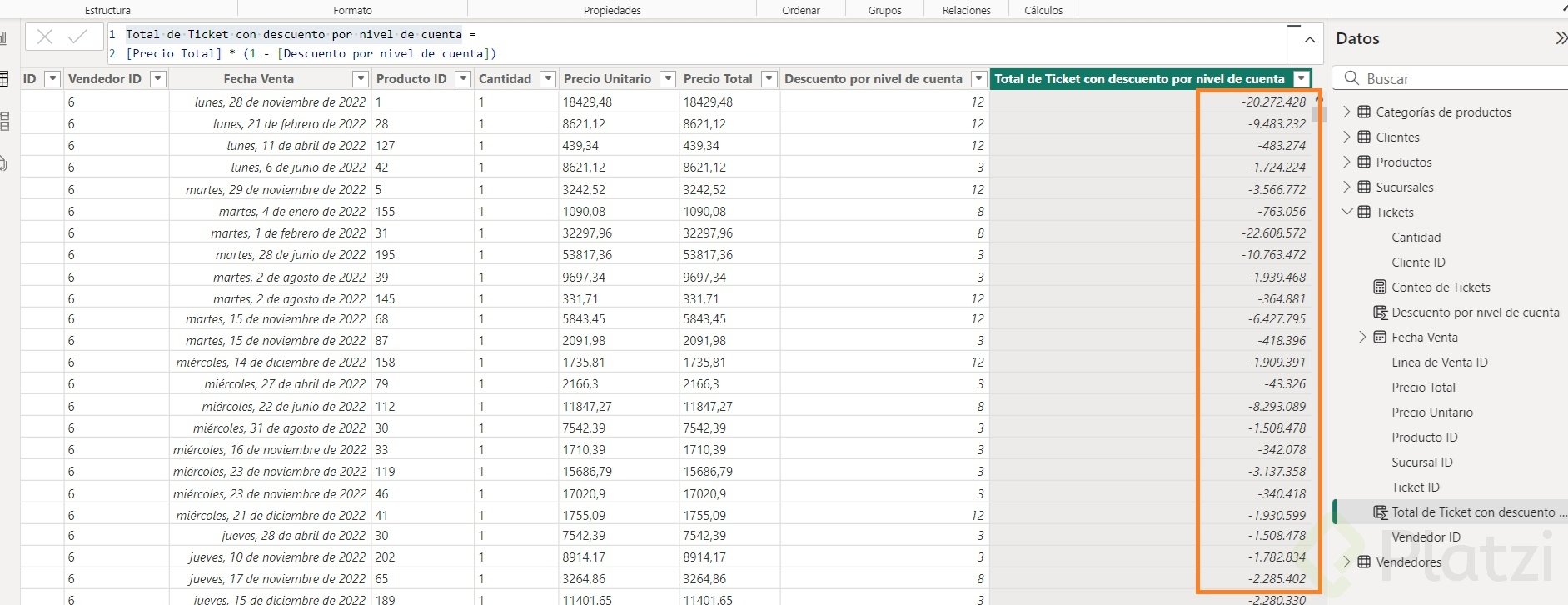Screen dimensions: 1568x605
Task: Expand the Categorías de productos table
Action: coord(1346,112)
